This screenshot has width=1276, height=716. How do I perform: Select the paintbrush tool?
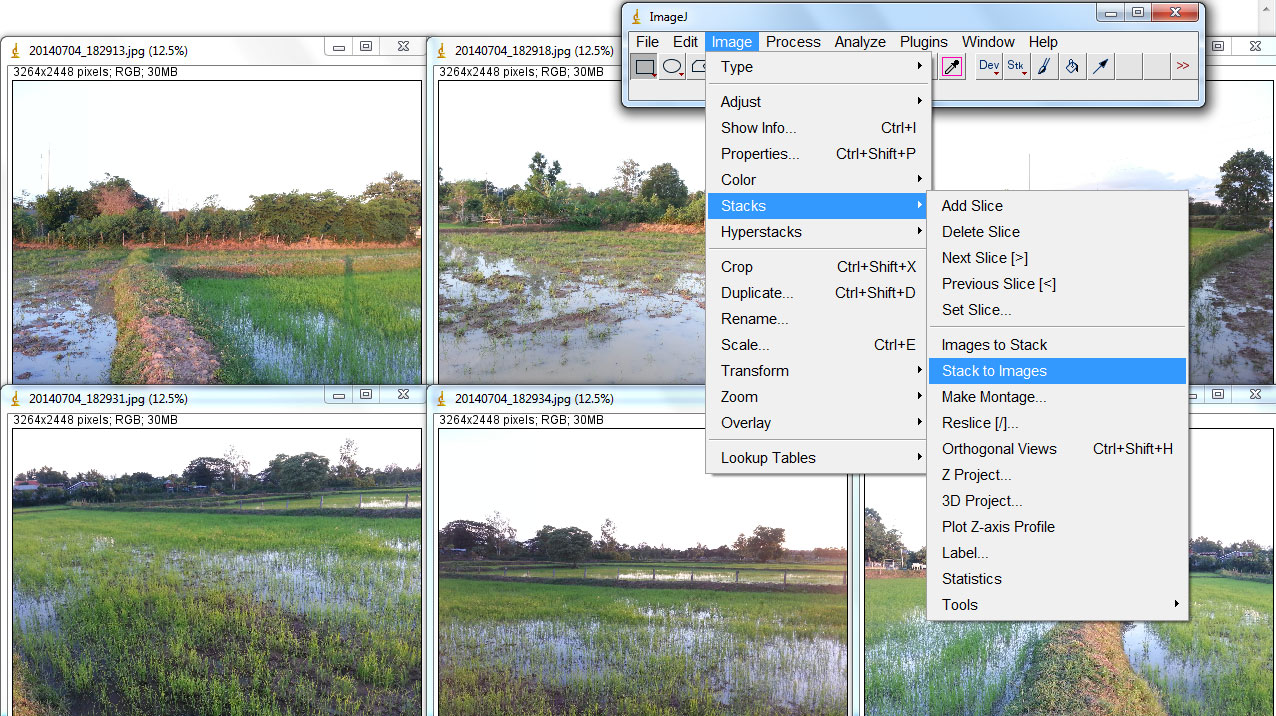point(1044,66)
